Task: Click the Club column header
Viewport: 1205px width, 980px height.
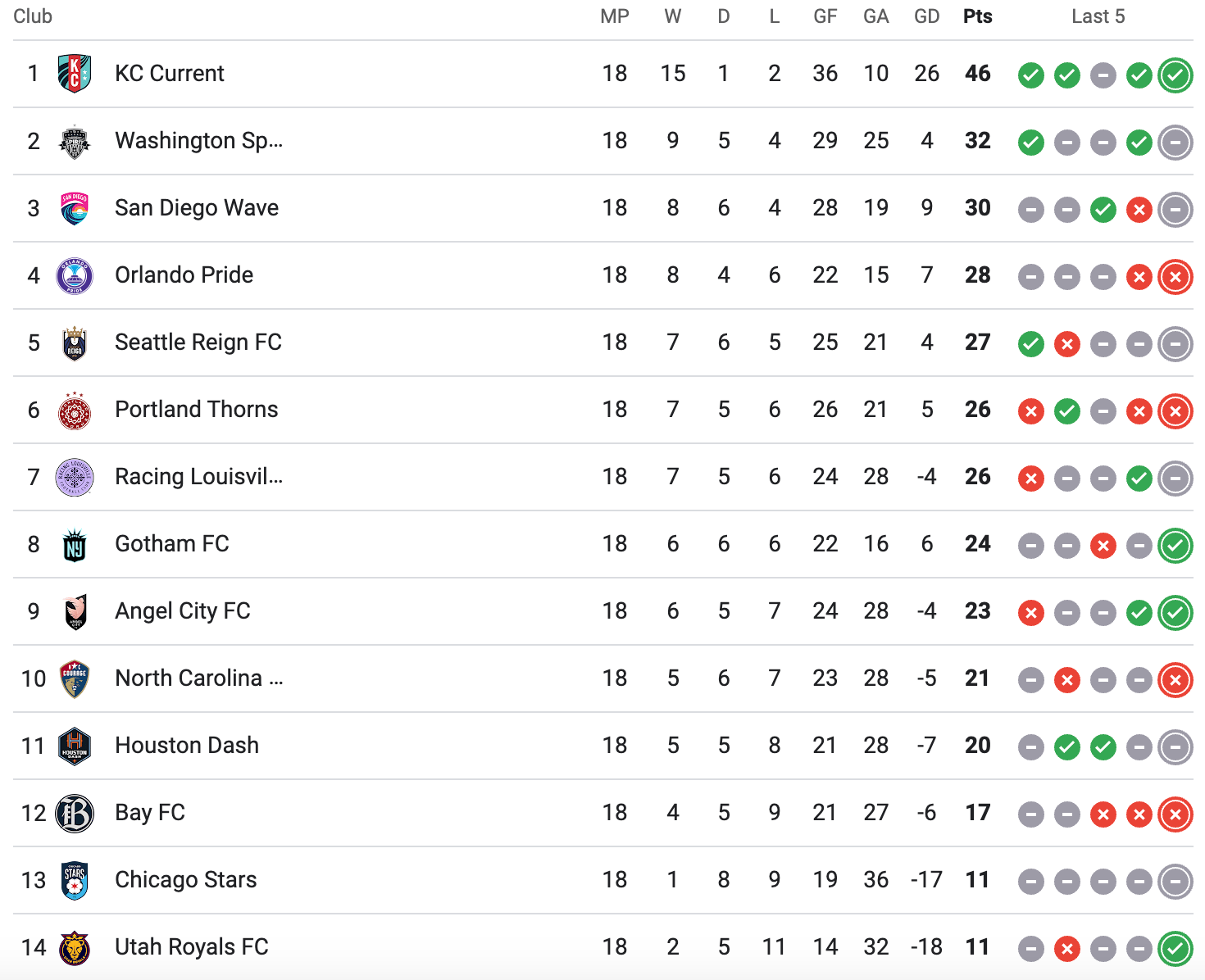Action: (x=33, y=16)
